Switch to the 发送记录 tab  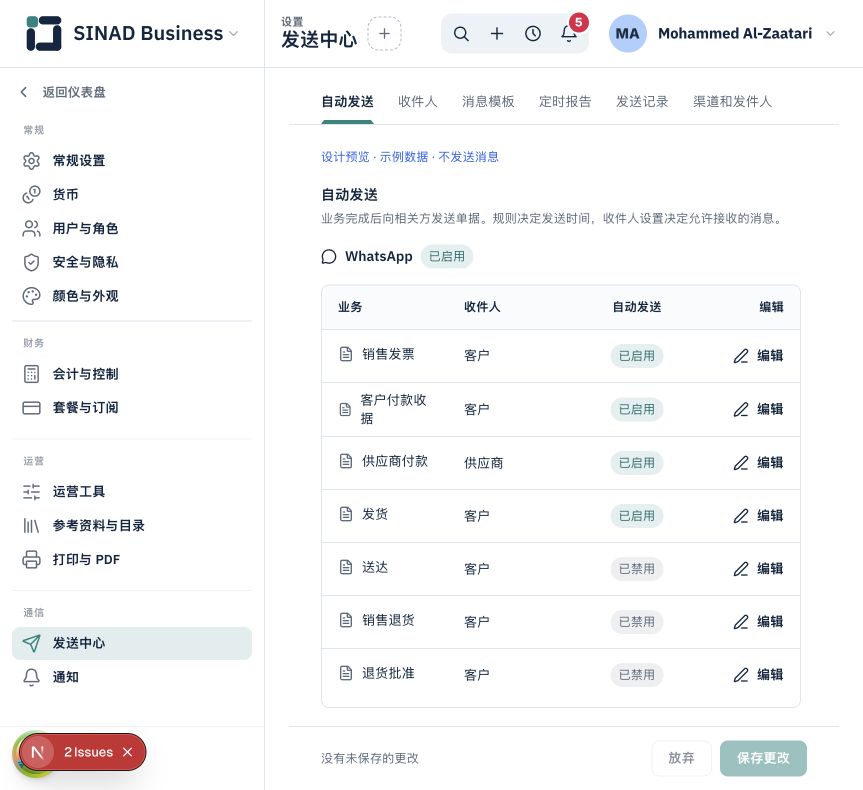[642, 102]
